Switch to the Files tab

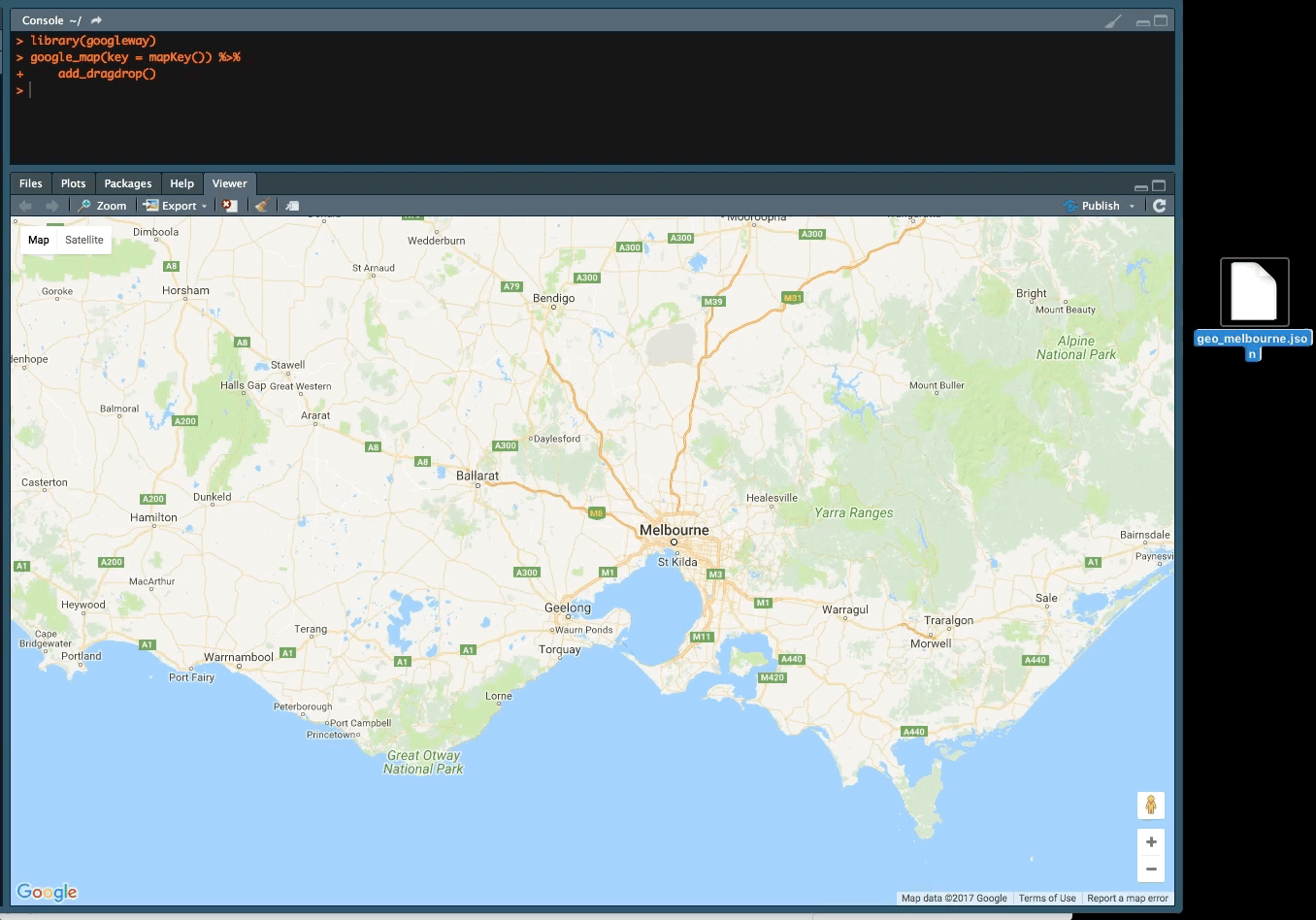point(31,183)
